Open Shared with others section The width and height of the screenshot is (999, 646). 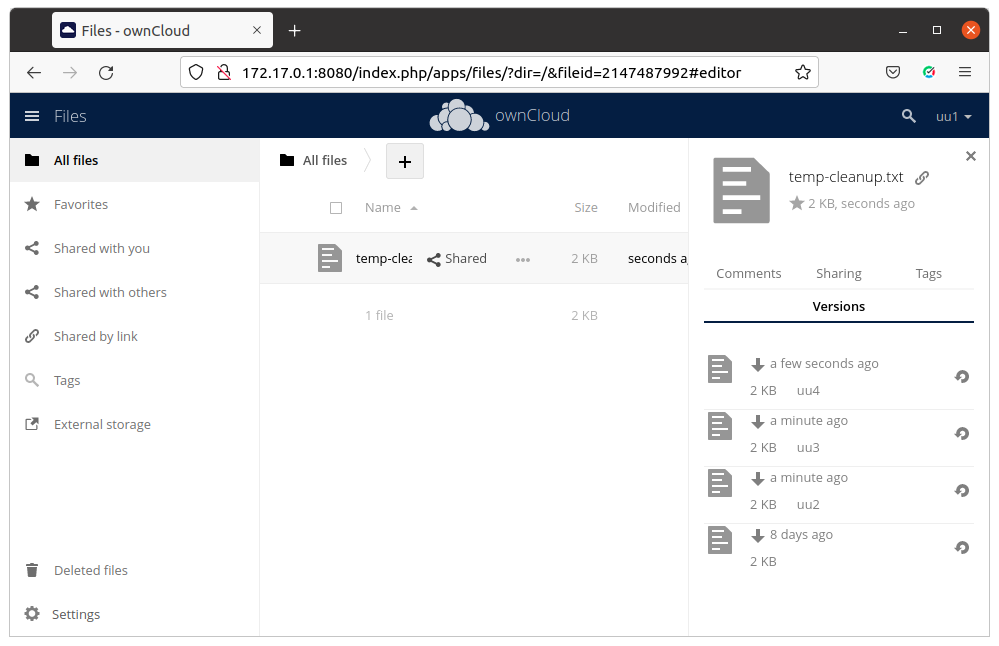[134, 292]
